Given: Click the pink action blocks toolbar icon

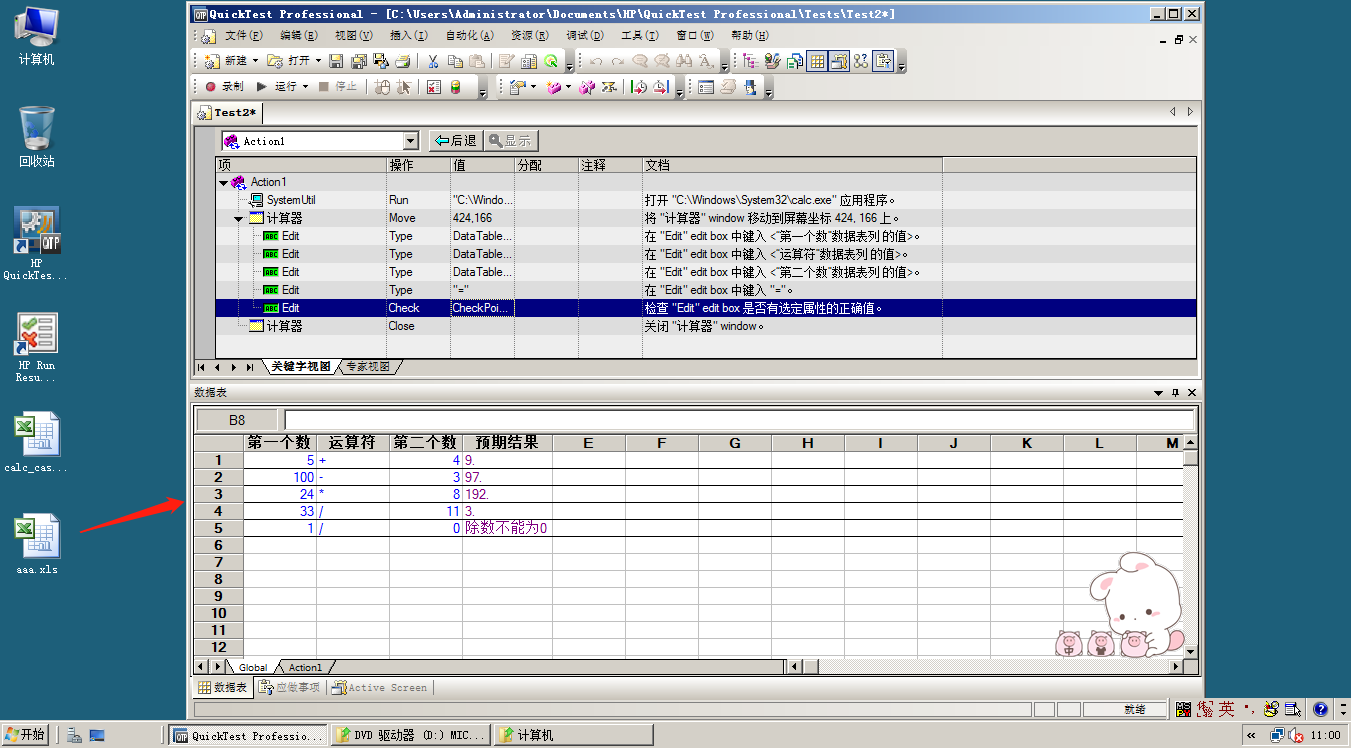Looking at the screenshot, I should pyautogui.click(x=553, y=87).
